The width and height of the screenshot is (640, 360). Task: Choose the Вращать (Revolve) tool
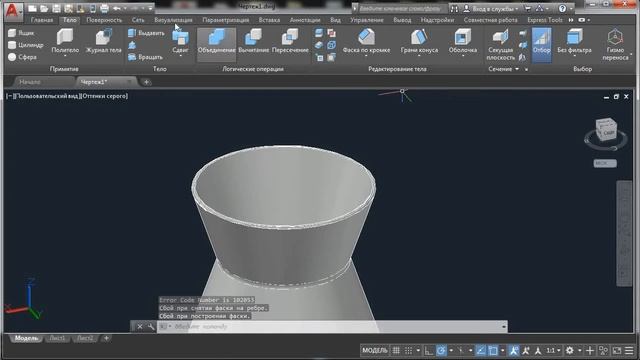145,57
